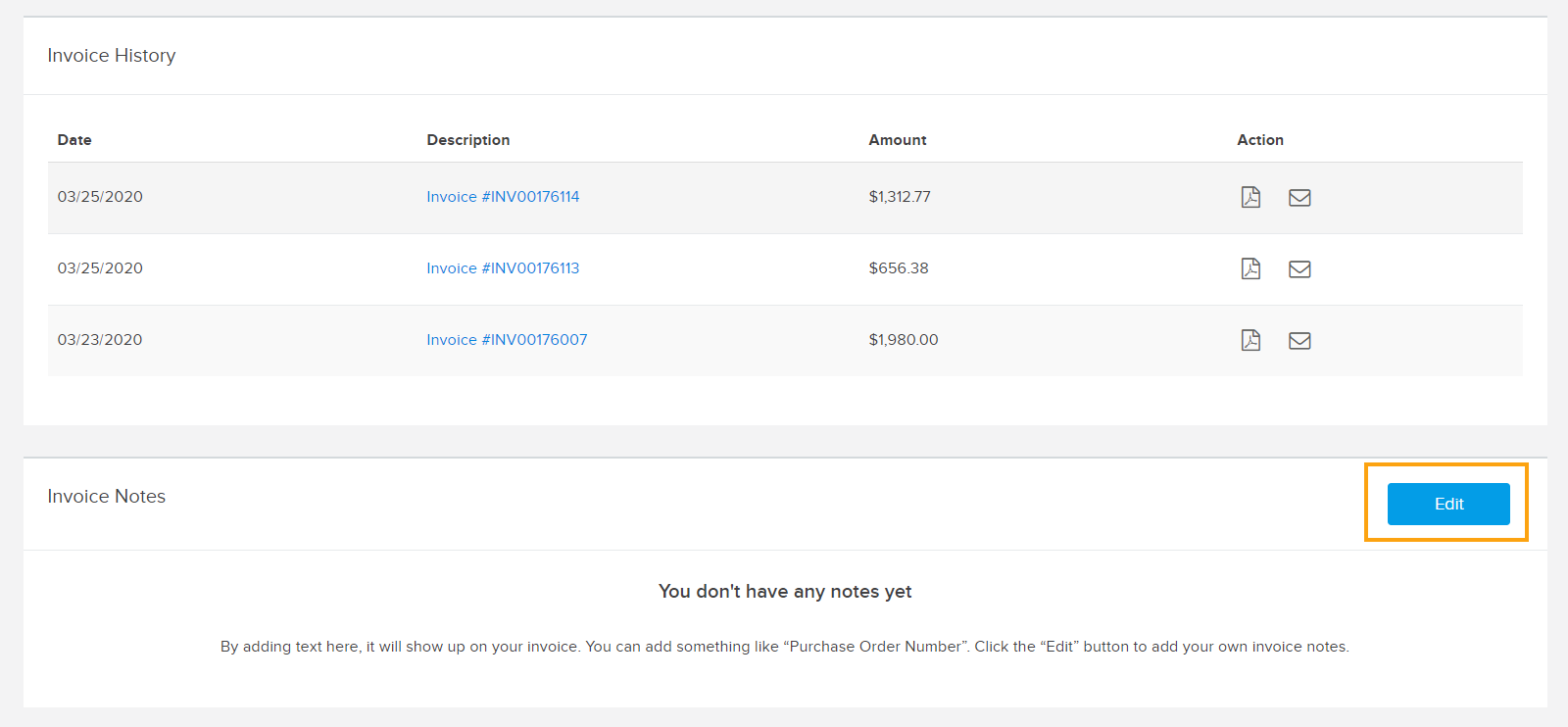The height and width of the screenshot is (727, 1568).
Task: Click the Description column header
Action: (468, 140)
